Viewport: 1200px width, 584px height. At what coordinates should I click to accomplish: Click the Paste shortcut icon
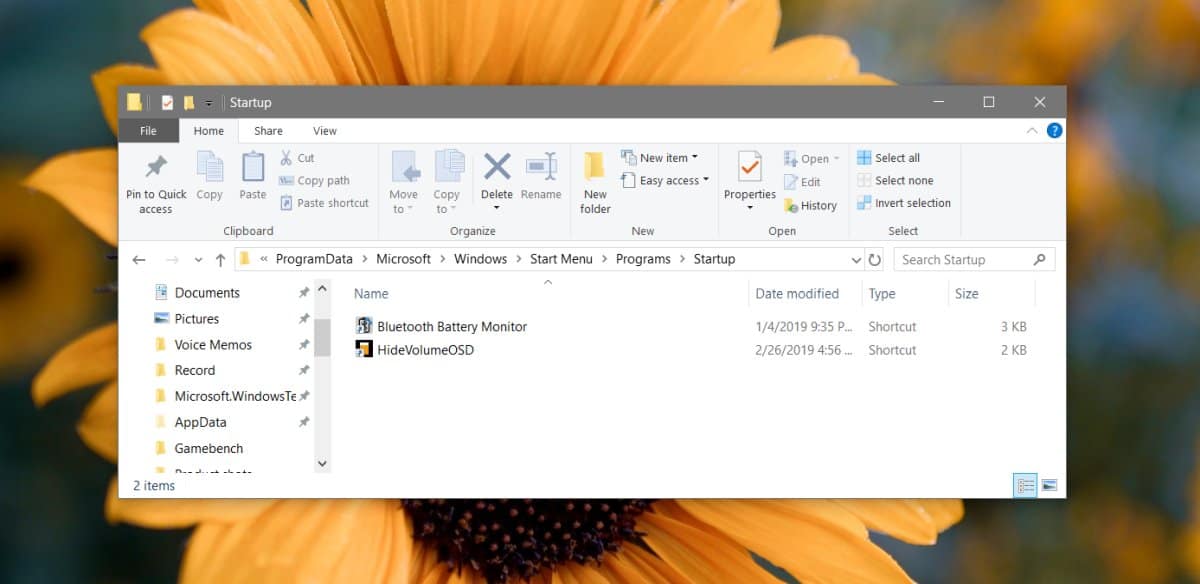pos(286,203)
